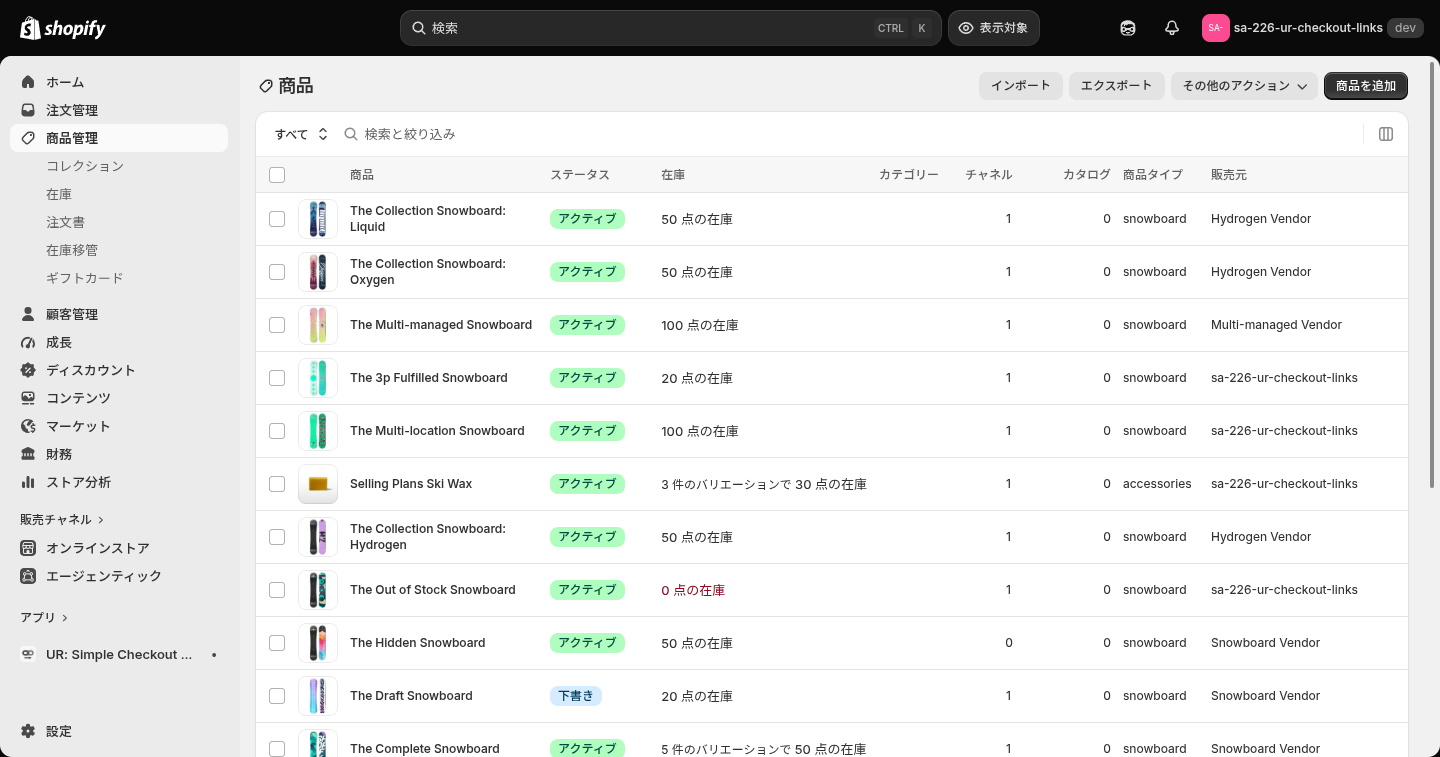Open the sa-226-ur-checkout-links store menu
The height and width of the screenshot is (757, 1440).
[x=1312, y=28]
